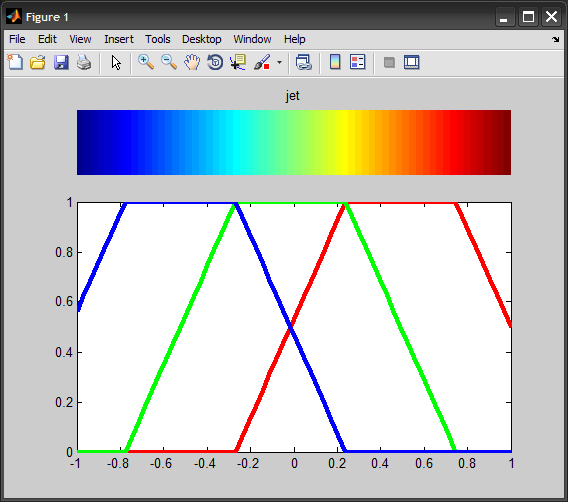The width and height of the screenshot is (568, 502).
Task: Activate the Pan hand tool
Action: (x=192, y=62)
